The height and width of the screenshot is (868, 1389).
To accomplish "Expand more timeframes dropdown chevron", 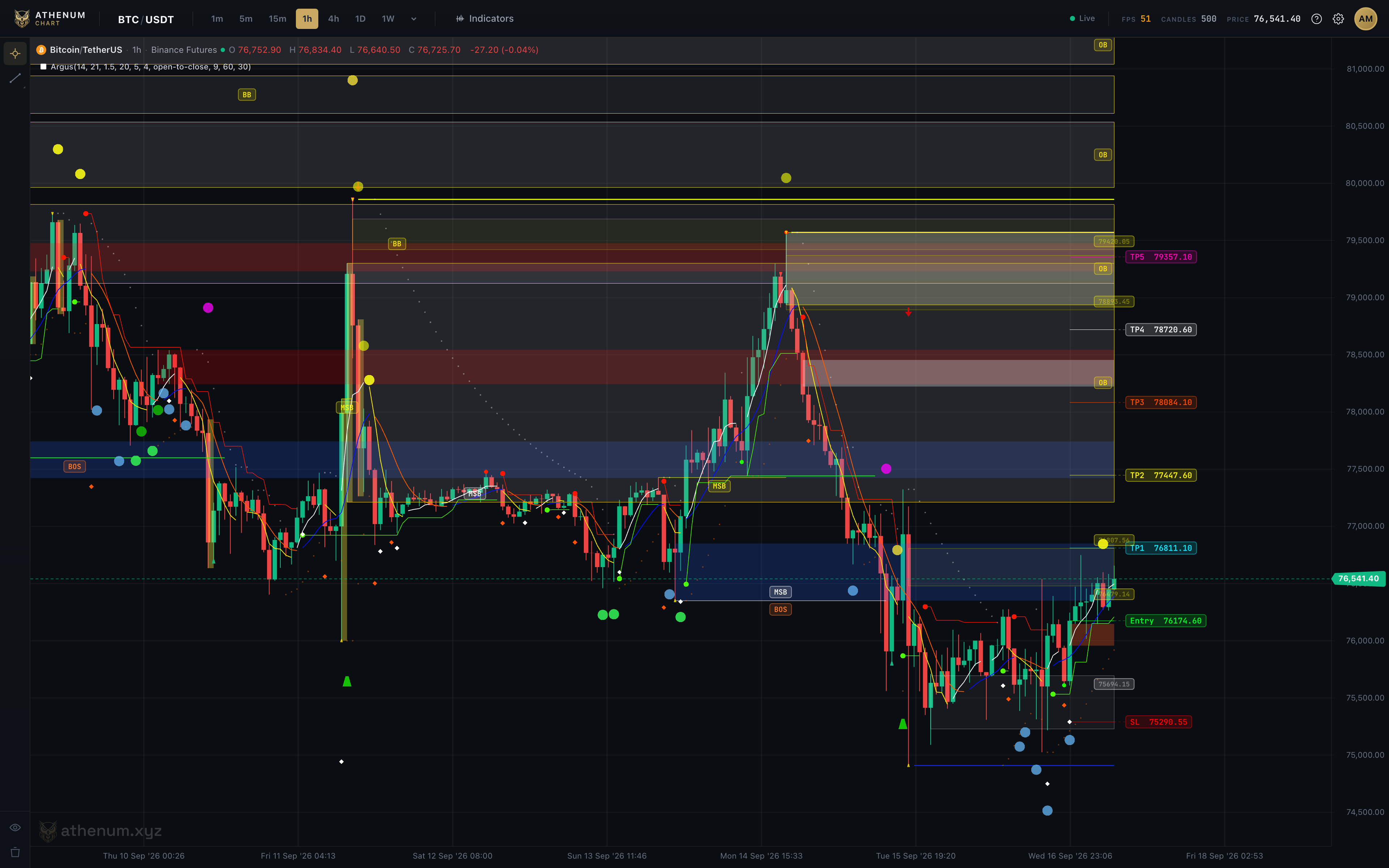I will pyautogui.click(x=414, y=19).
